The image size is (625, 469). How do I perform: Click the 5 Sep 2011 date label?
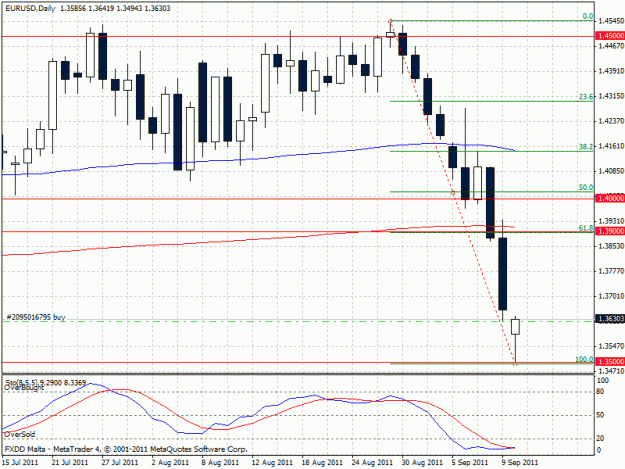pos(470,462)
